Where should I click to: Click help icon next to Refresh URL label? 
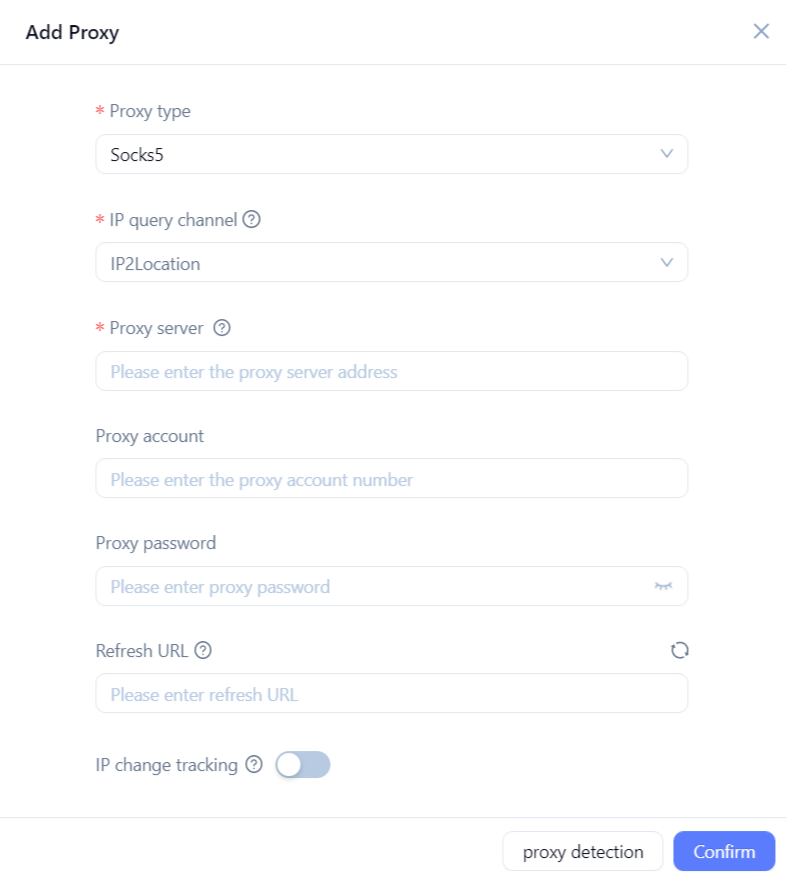(203, 651)
